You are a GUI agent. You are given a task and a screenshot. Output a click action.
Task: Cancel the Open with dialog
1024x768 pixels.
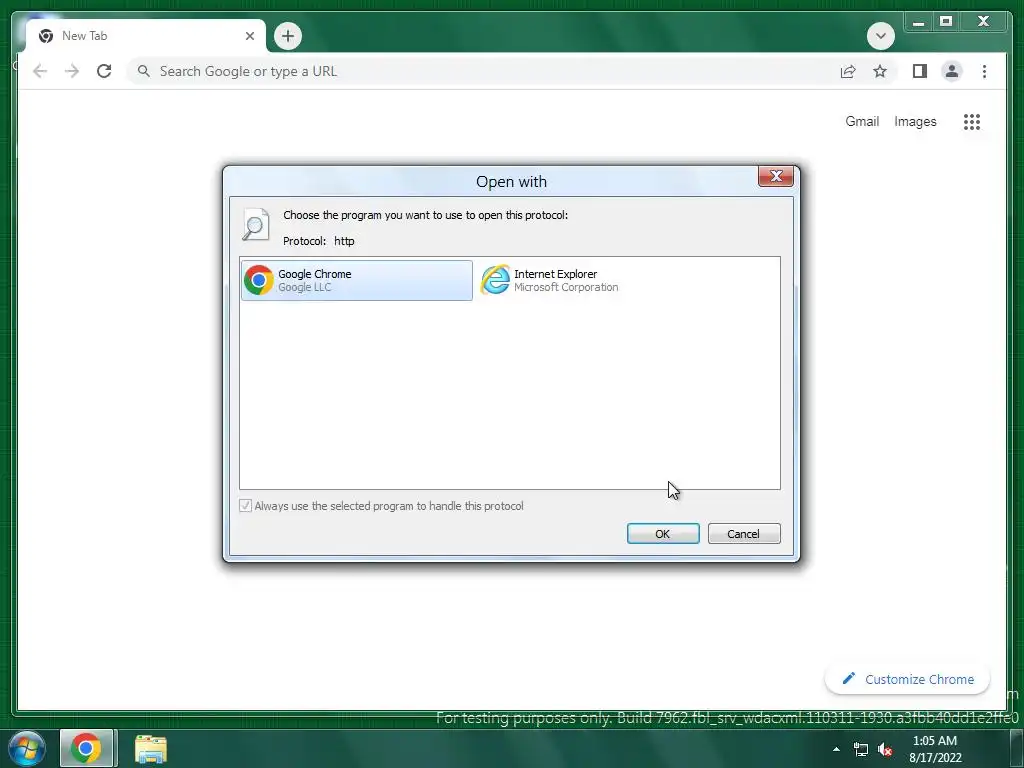(x=744, y=534)
